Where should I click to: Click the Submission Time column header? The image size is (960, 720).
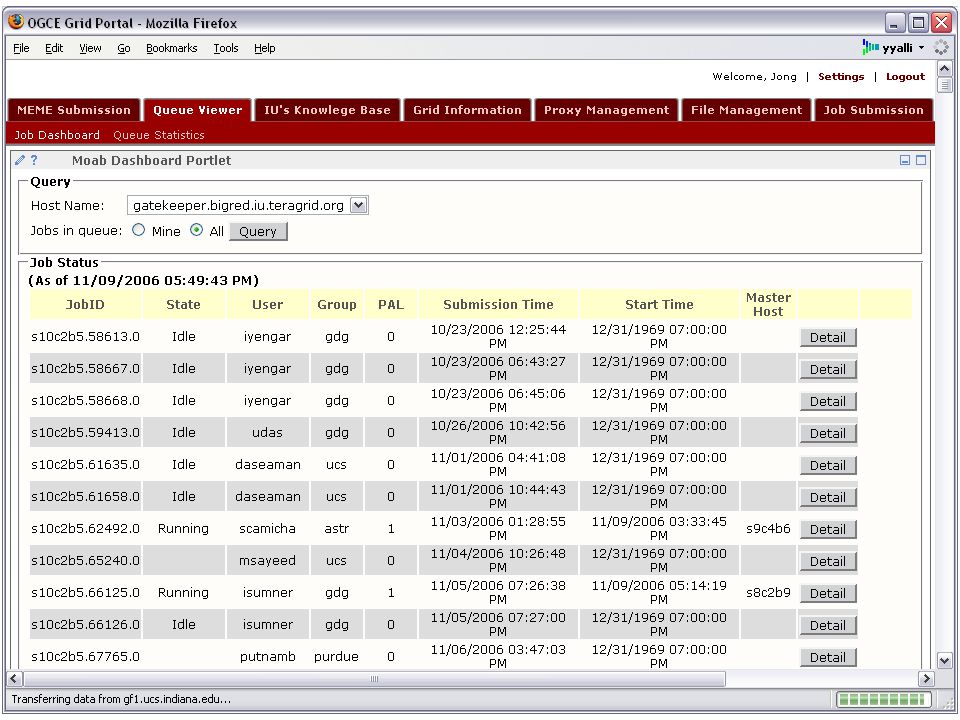click(x=498, y=304)
